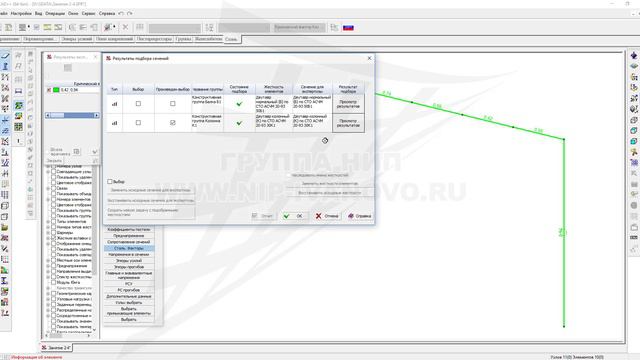
Task: Select Эпюры прогибов in the popup list
Action: [129, 267]
